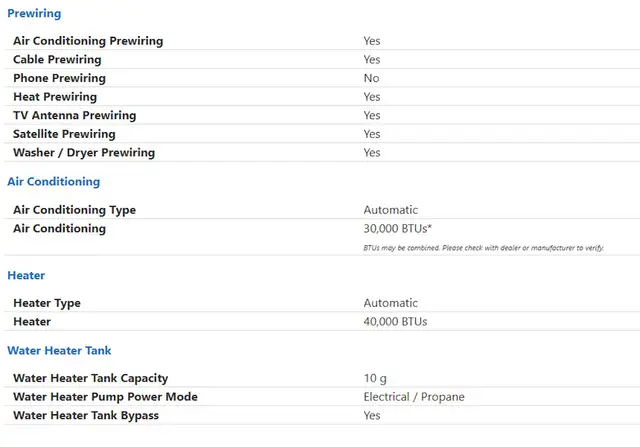Click the Prewiring section heading

(x=34, y=13)
